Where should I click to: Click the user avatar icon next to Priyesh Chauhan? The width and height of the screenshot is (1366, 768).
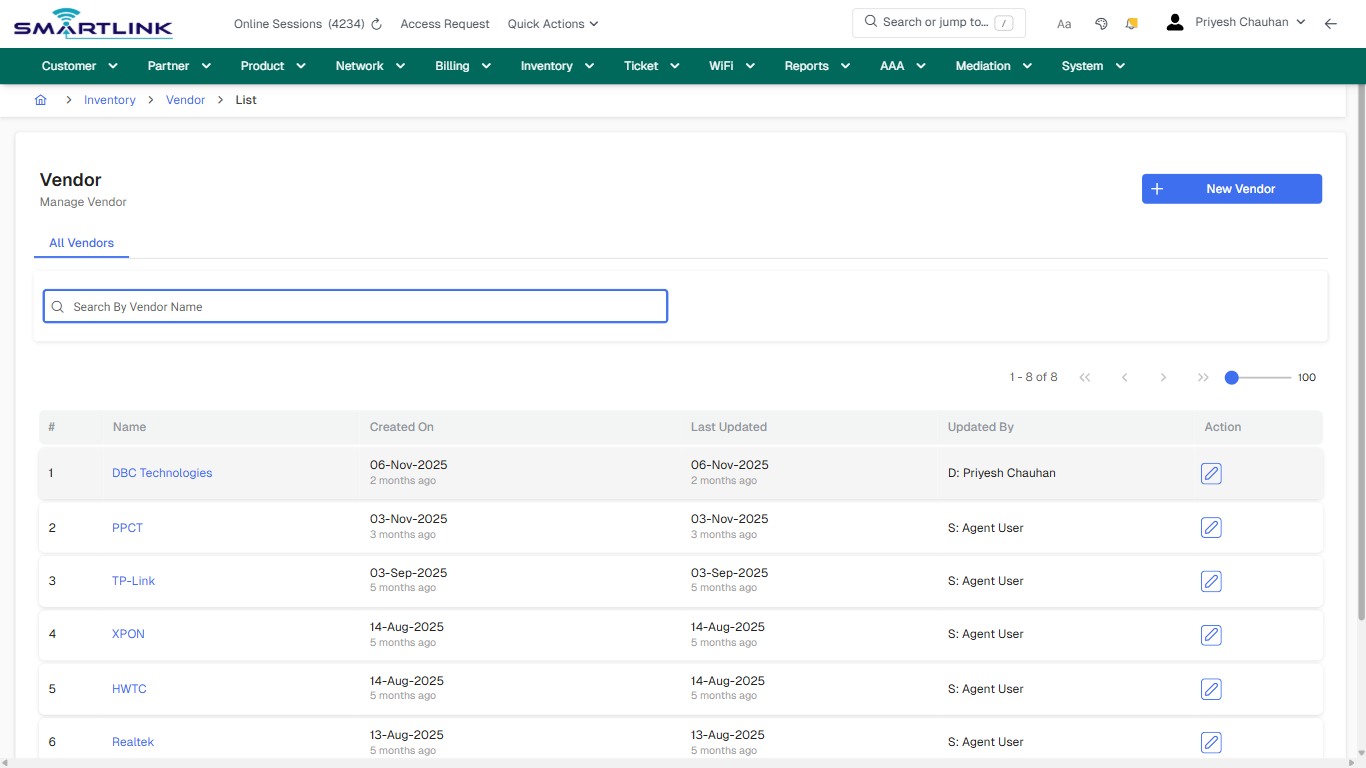[1174, 21]
